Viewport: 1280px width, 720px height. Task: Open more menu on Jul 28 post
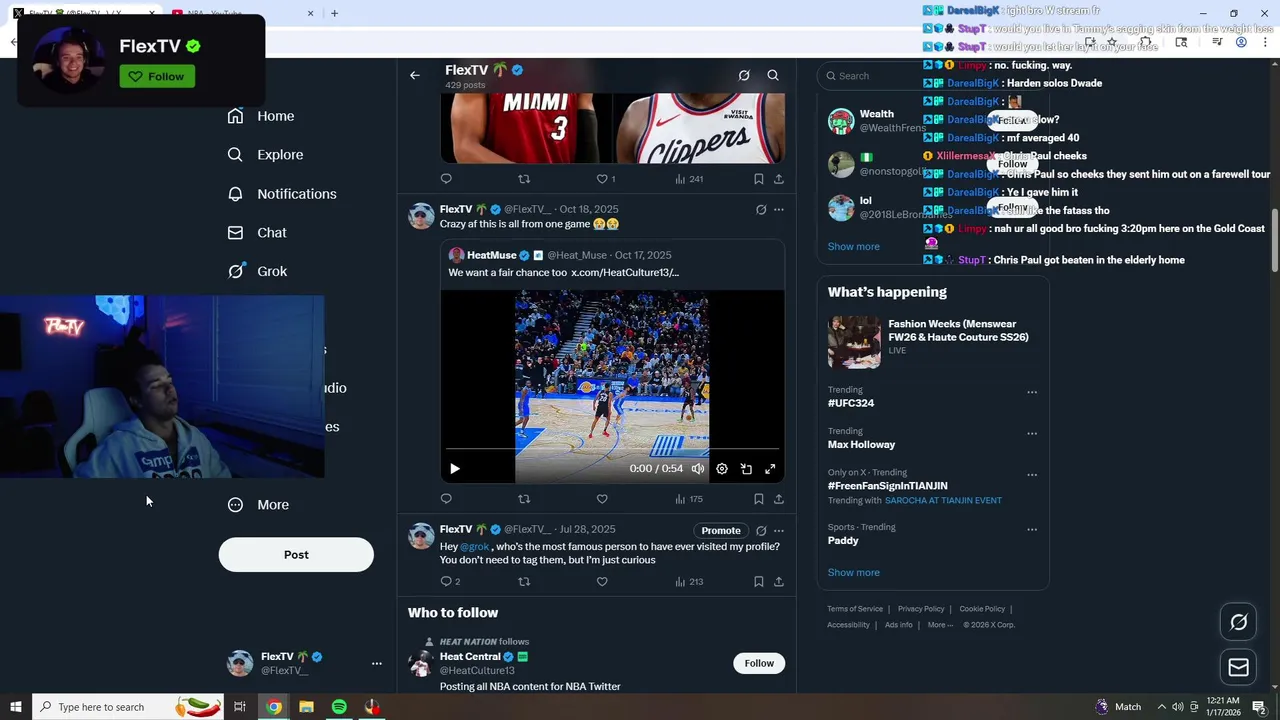(x=779, y=531)
